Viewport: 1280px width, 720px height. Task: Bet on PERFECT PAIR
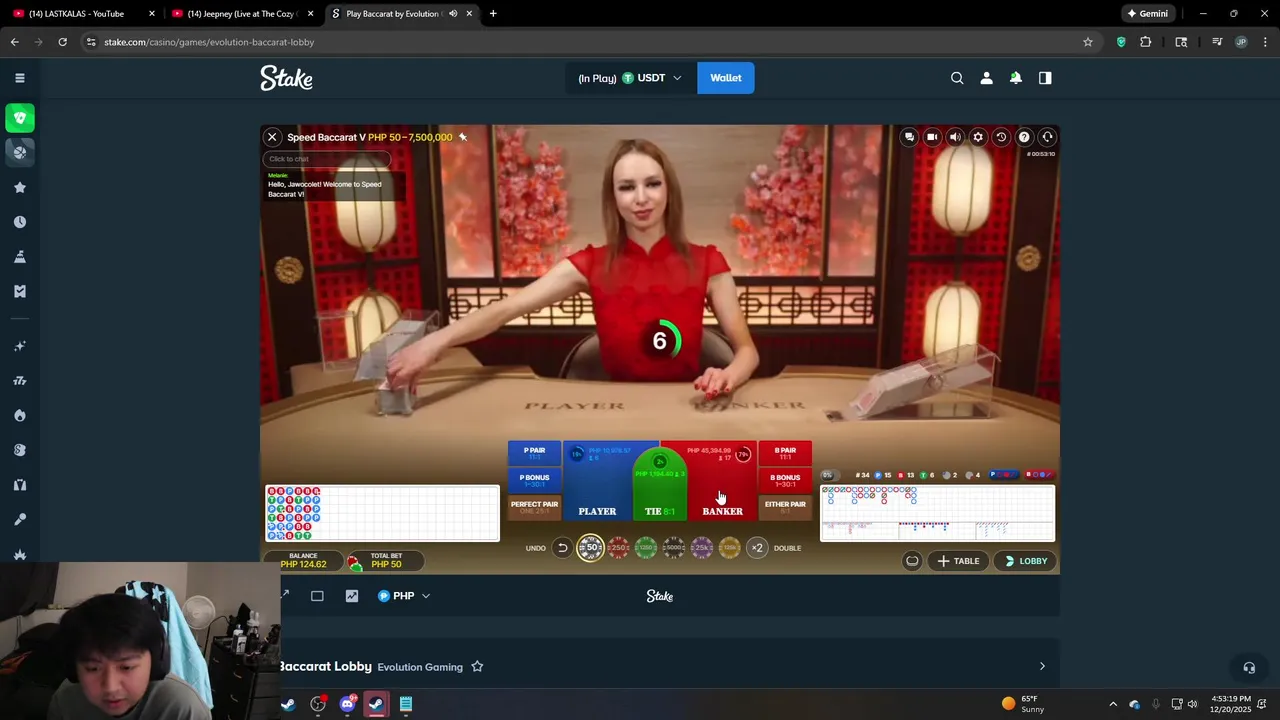click(534, 507)
